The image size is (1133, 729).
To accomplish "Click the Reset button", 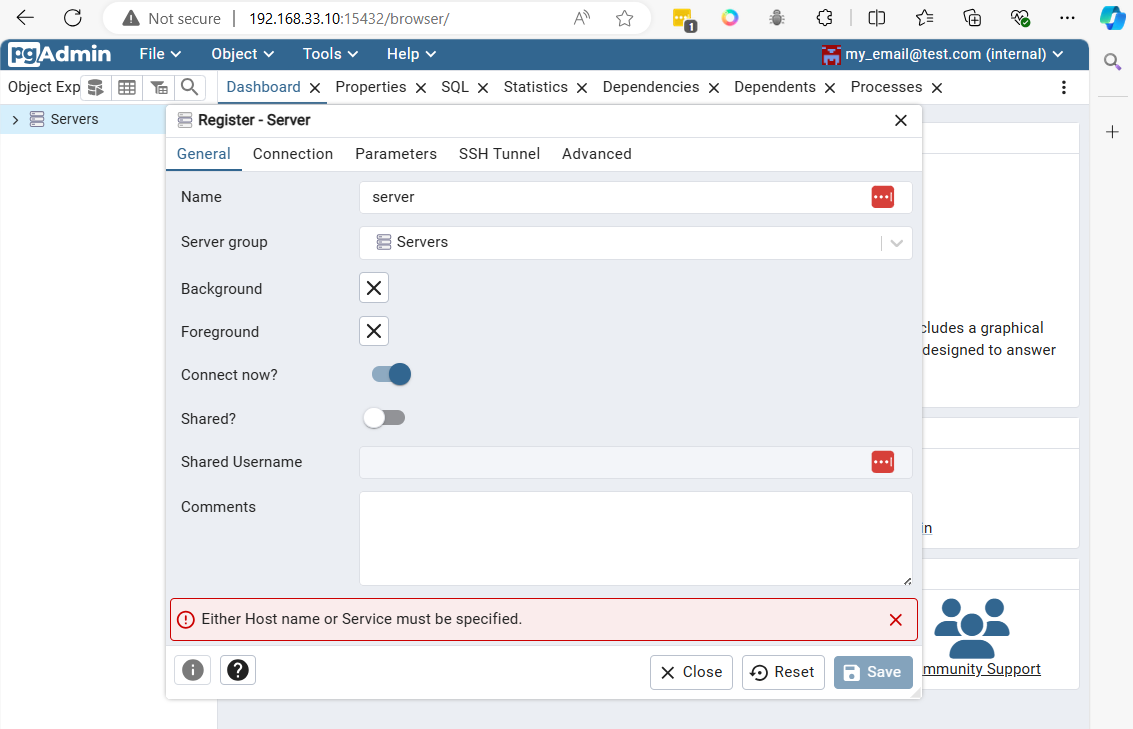I will tap(783, 672).
